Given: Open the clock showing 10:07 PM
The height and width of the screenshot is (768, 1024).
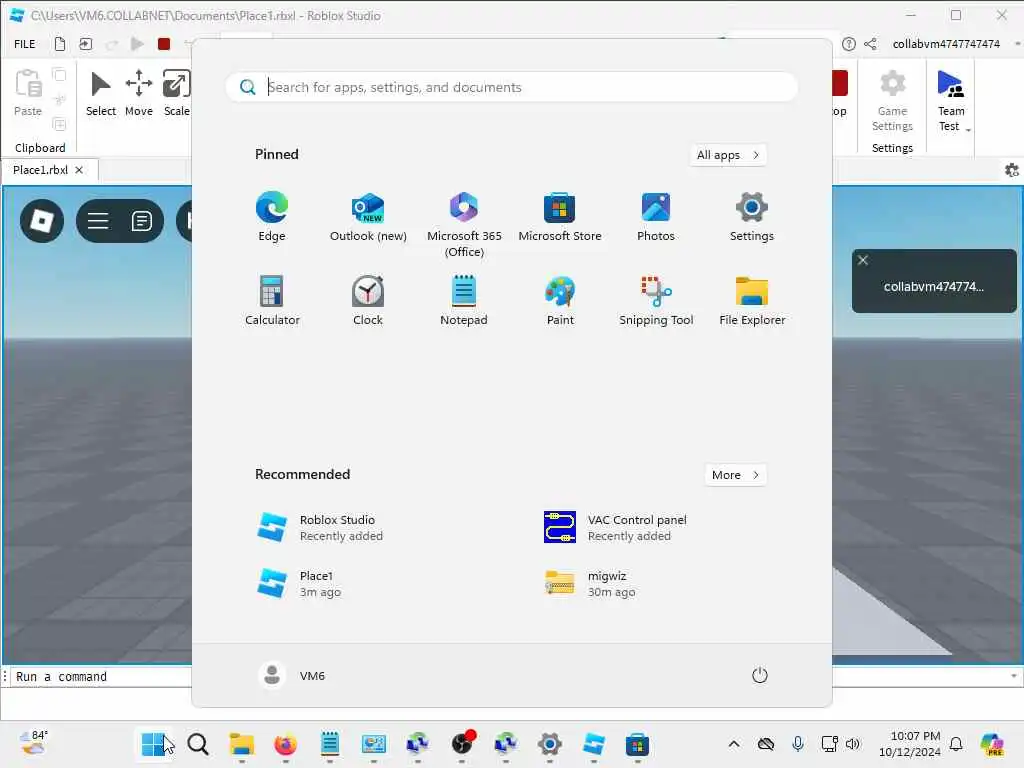Looking at the screenshot, I should pos(910,744).
